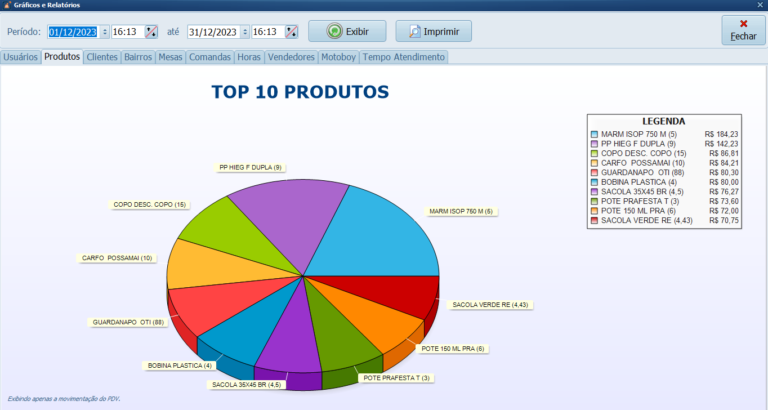Click the 'LEGENDA' heading
This screenshot has width=768, height=410.
[x=664, y=121]
